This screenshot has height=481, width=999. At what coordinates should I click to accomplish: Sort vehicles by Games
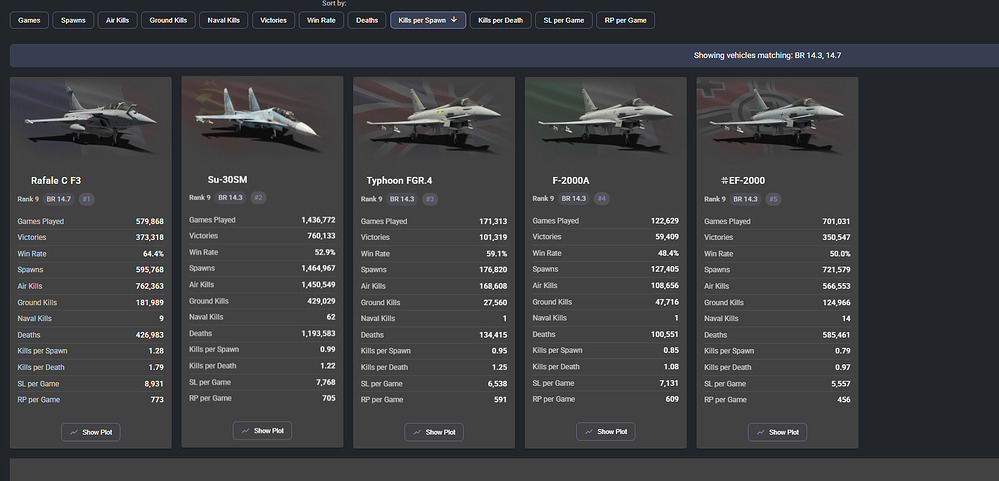tap(29, 20)
